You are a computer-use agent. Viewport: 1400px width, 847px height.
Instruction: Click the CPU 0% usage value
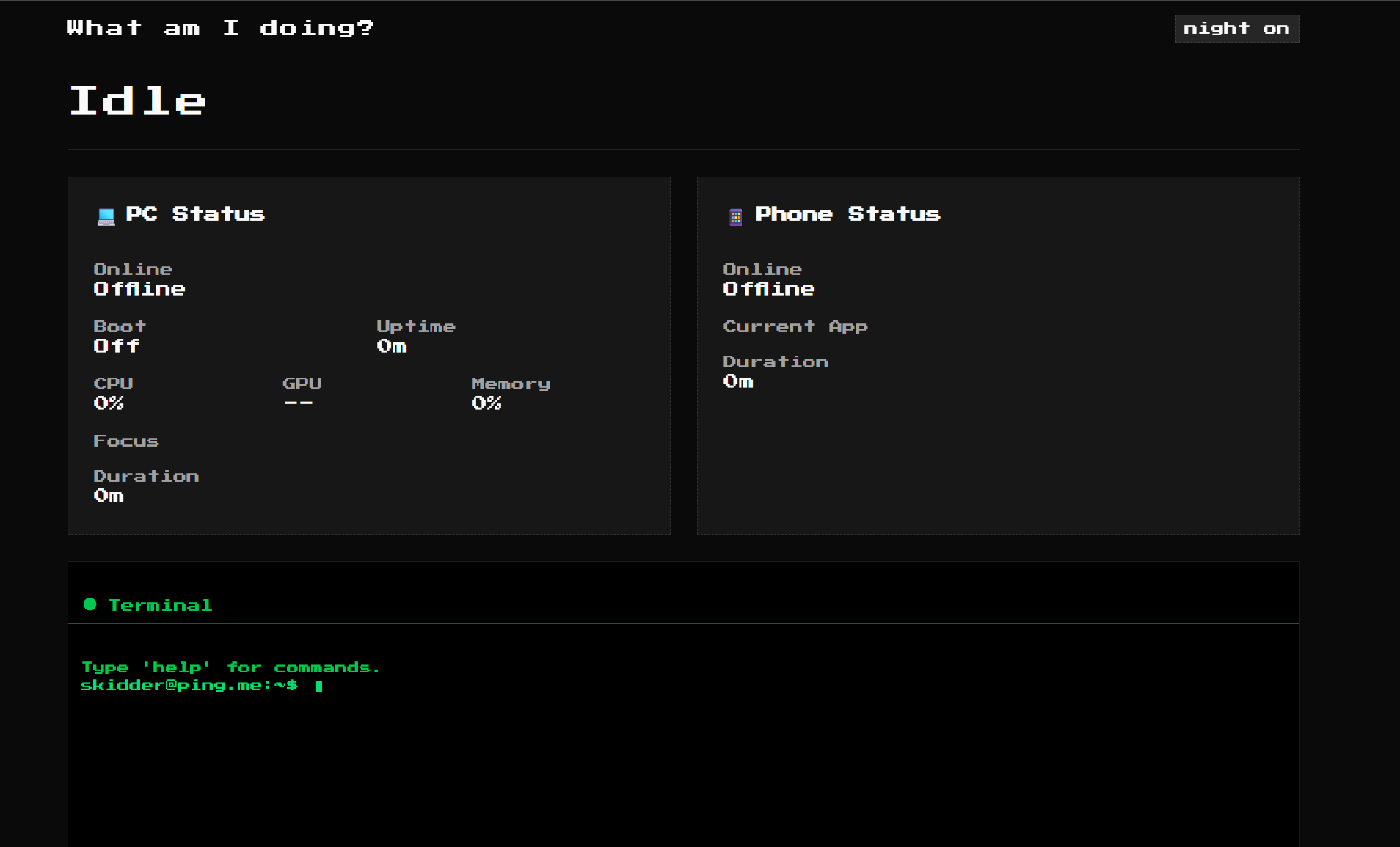(x=109, y=403)
